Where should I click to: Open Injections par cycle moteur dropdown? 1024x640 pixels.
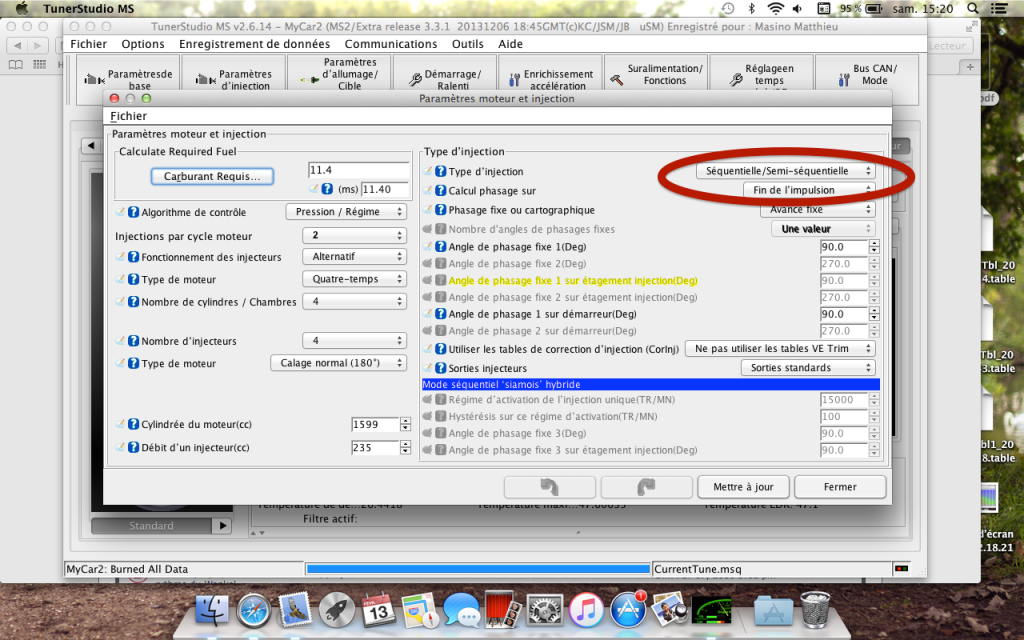point(355,235)
